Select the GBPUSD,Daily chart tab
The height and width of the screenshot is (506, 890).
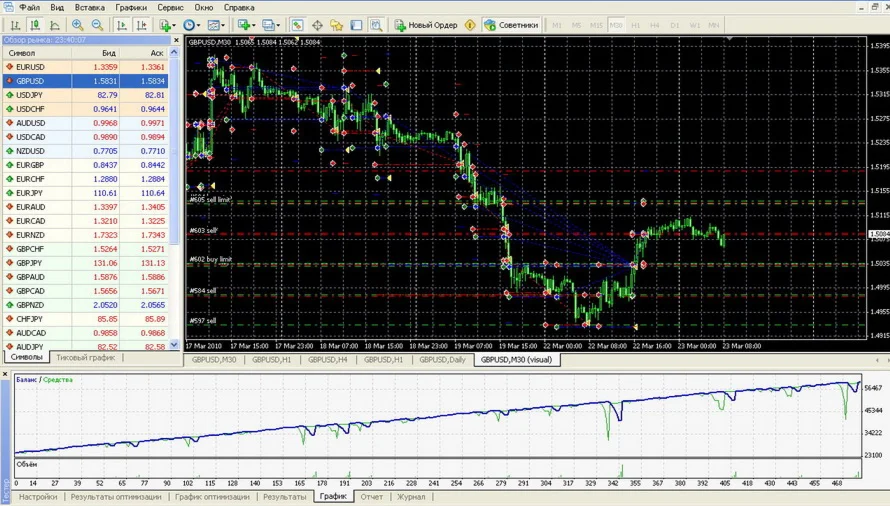pos(442,359)
